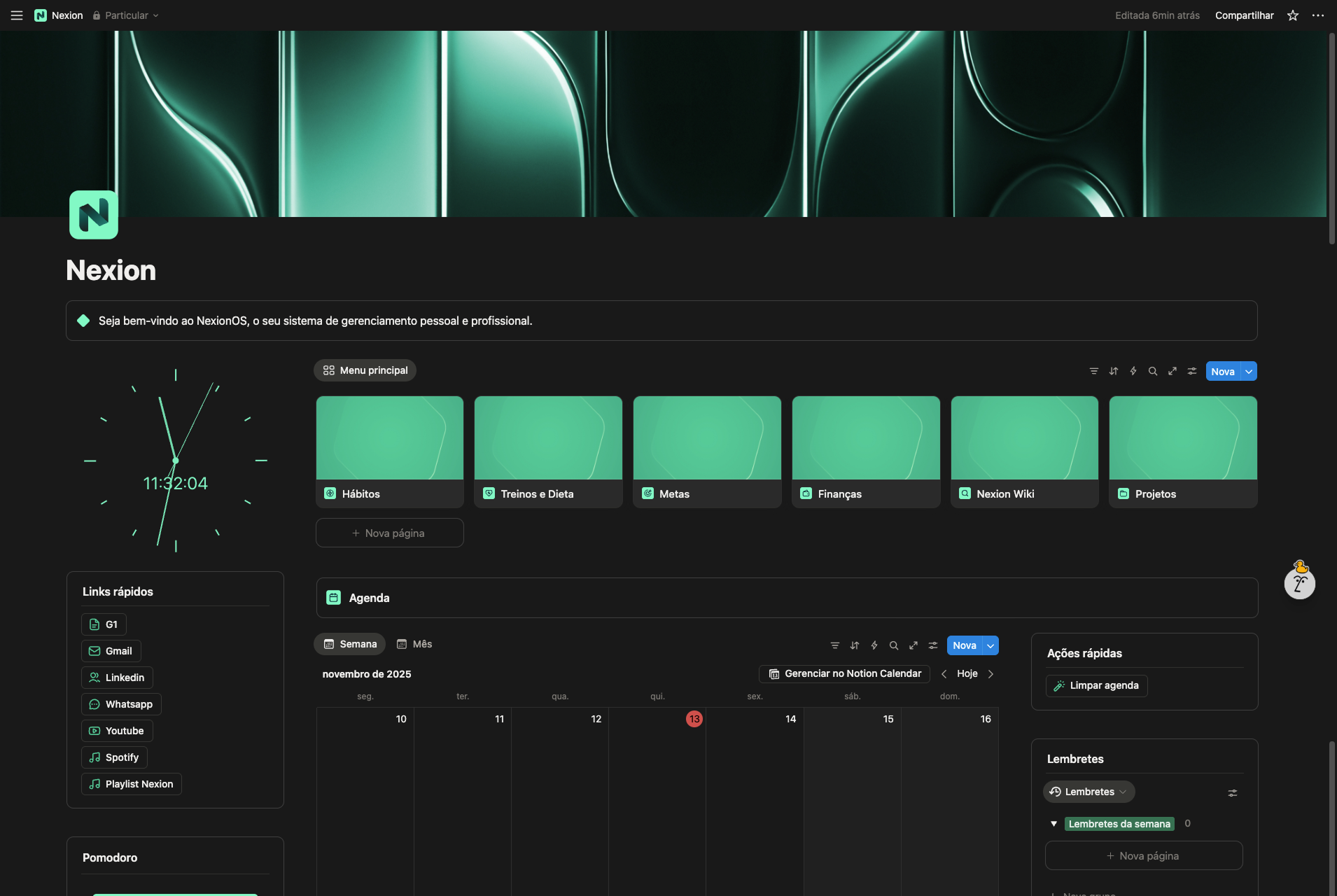Click the Compartilhar button

1244,15
